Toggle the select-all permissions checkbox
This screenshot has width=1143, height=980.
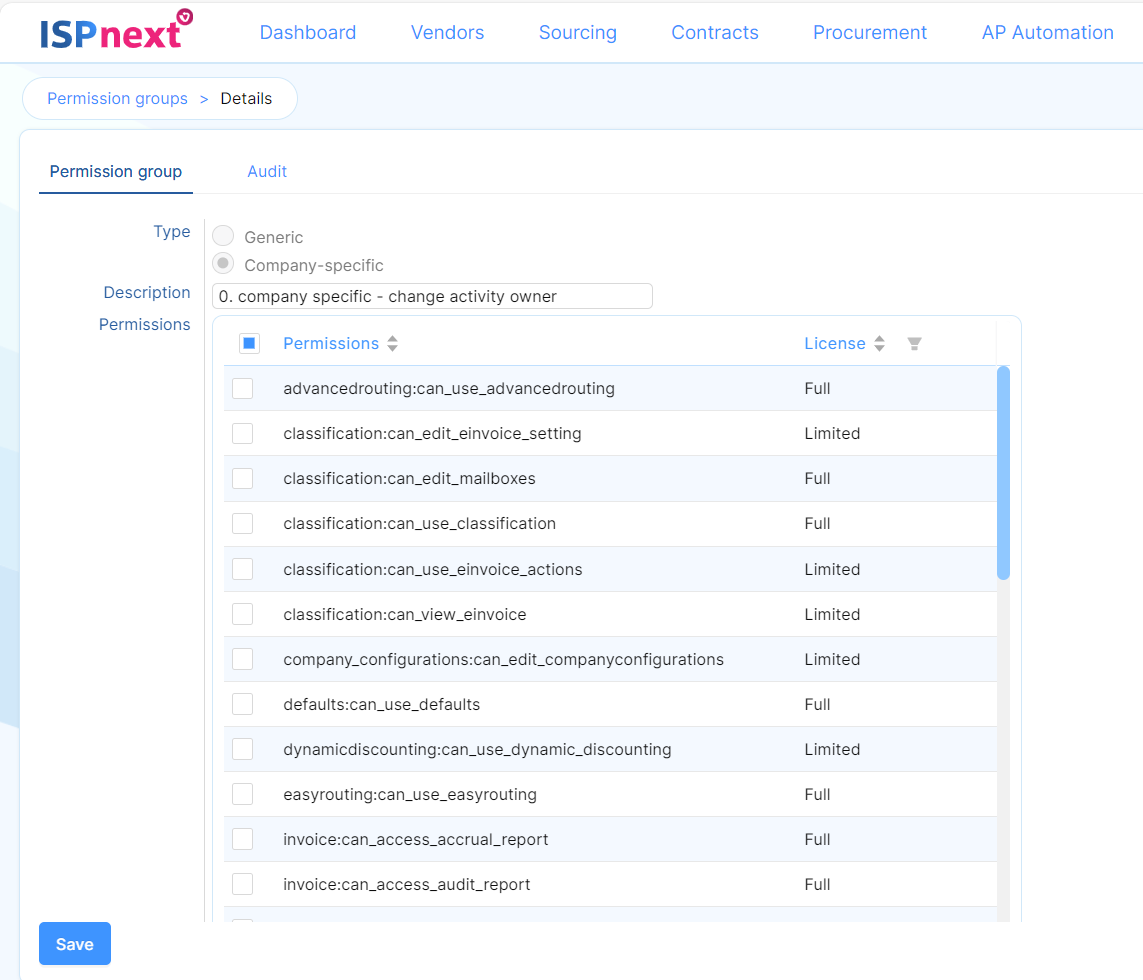[249, 343]
